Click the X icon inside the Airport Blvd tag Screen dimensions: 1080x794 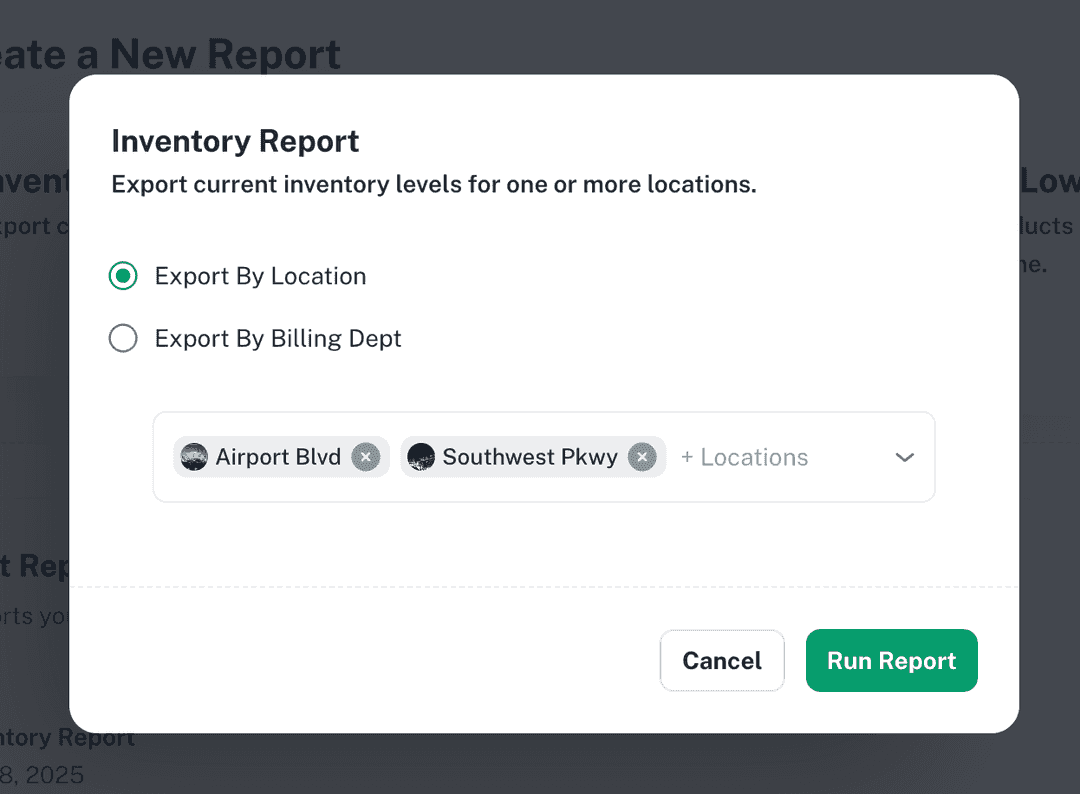pos(366,456)
